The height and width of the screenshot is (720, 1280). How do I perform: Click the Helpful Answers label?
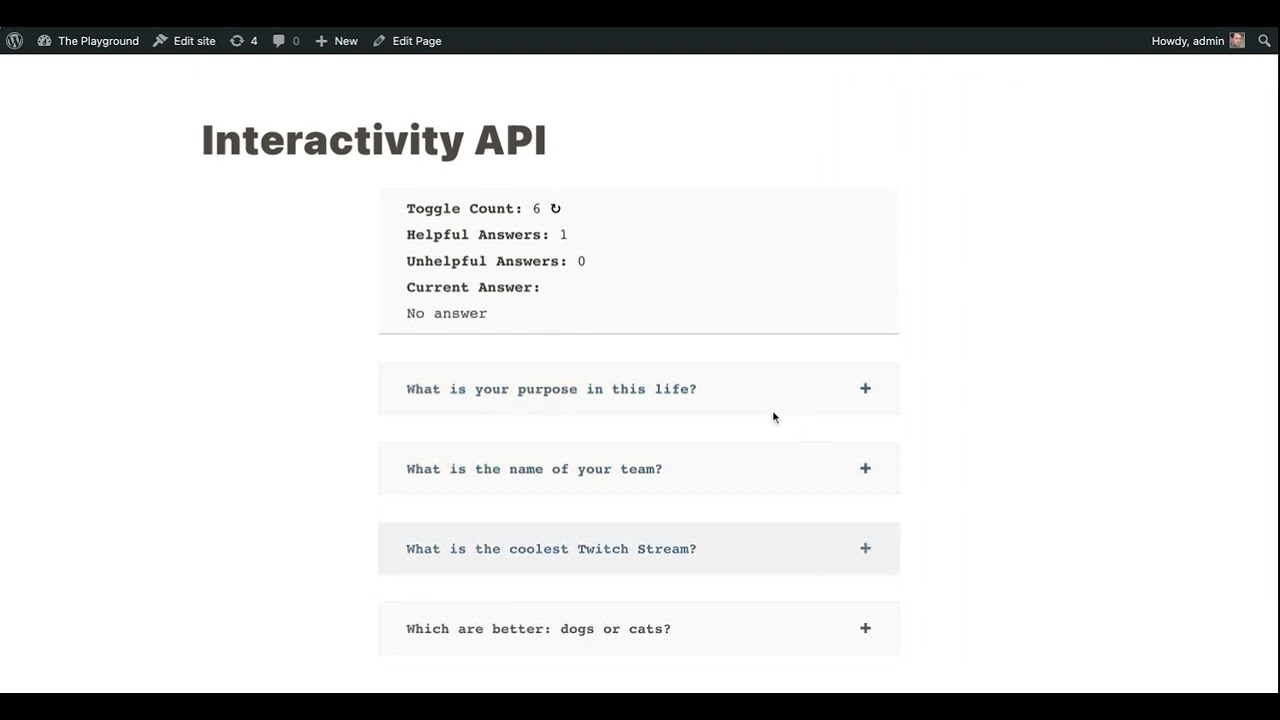coord(478,235)
